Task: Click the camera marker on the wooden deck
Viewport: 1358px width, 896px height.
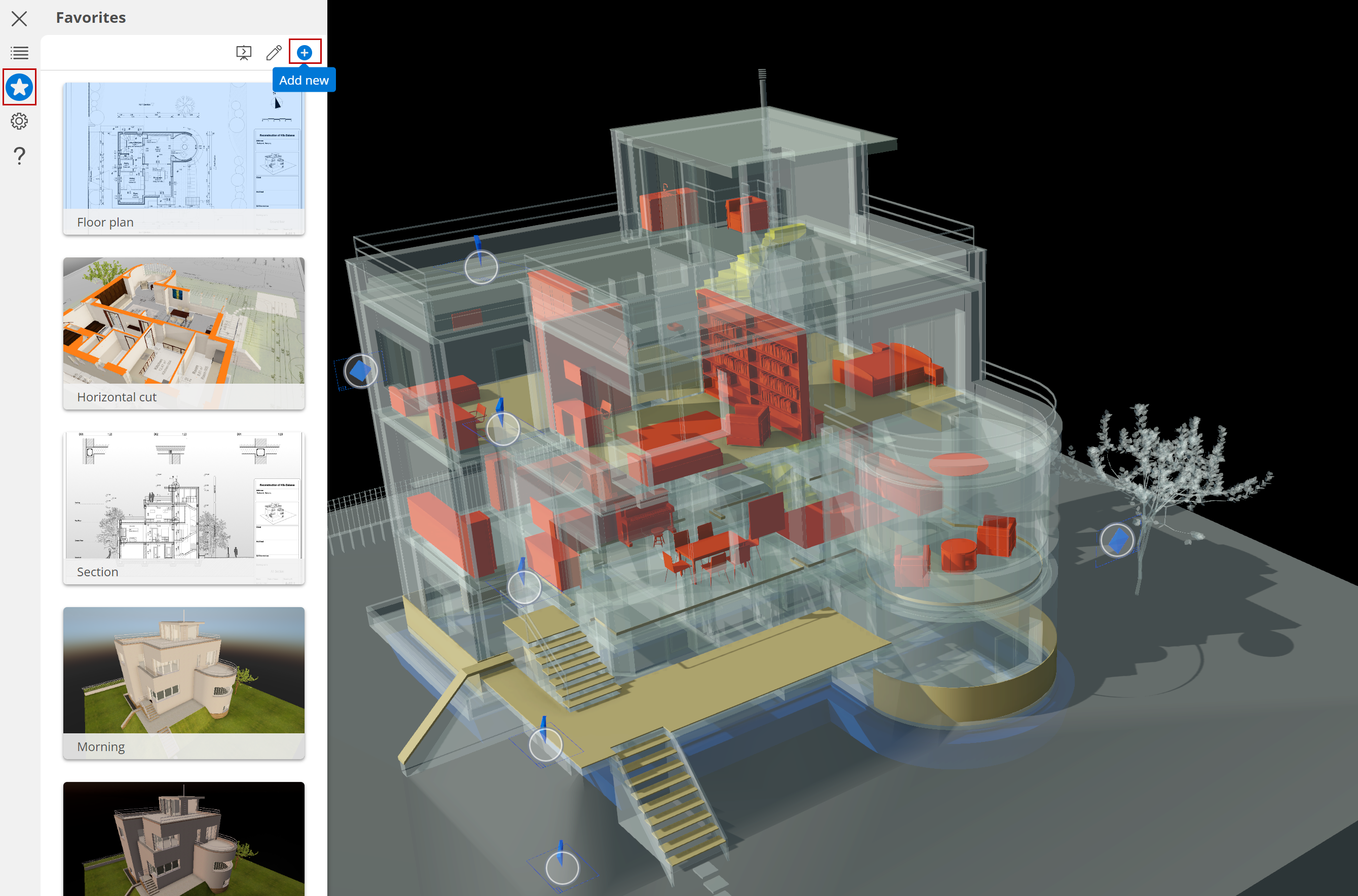Action: (546, 744)
